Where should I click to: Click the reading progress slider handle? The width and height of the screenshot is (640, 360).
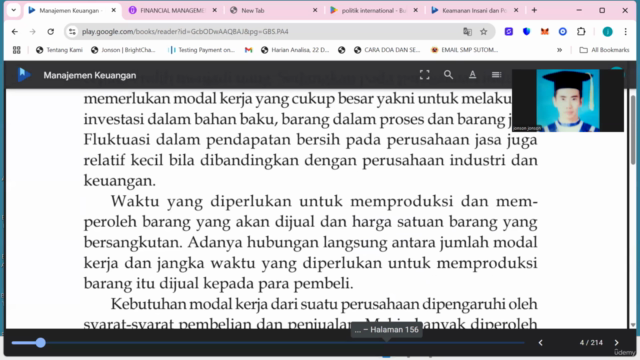coord(40,342)
